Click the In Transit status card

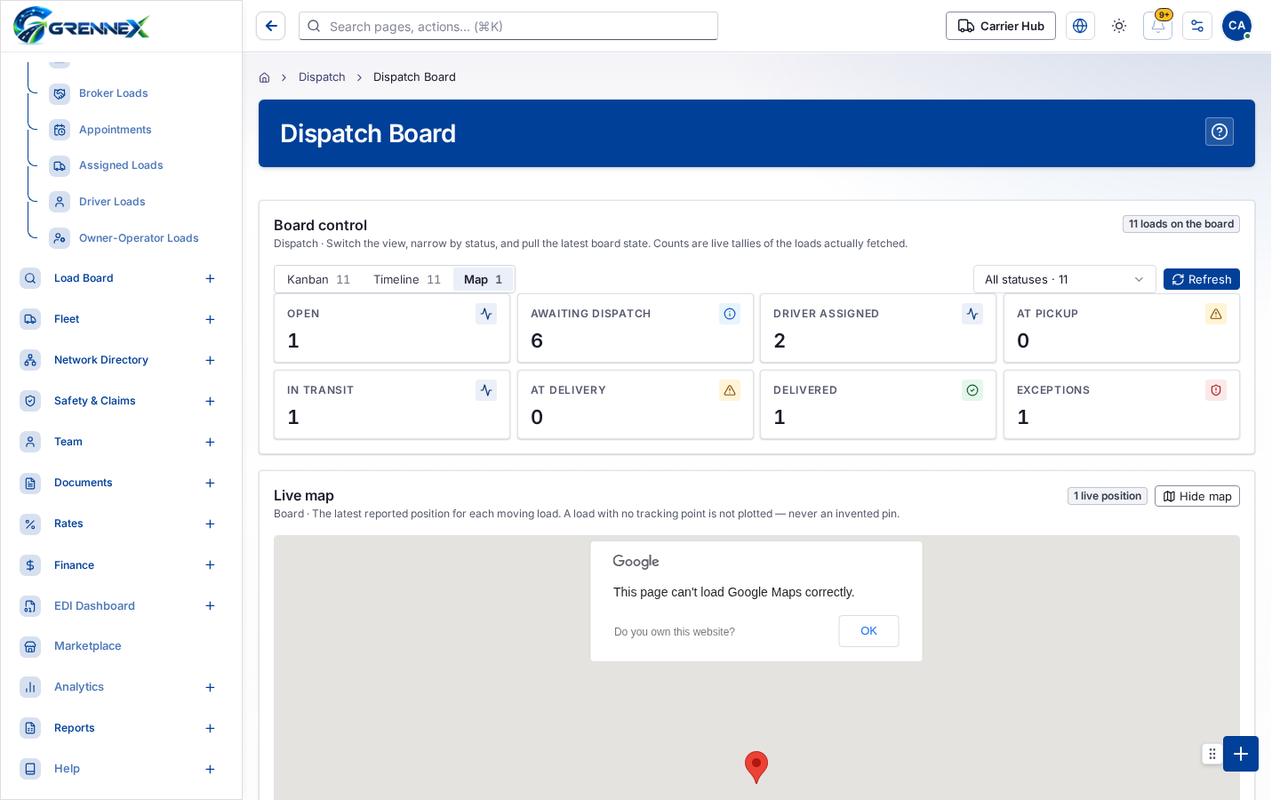[392, 404]
